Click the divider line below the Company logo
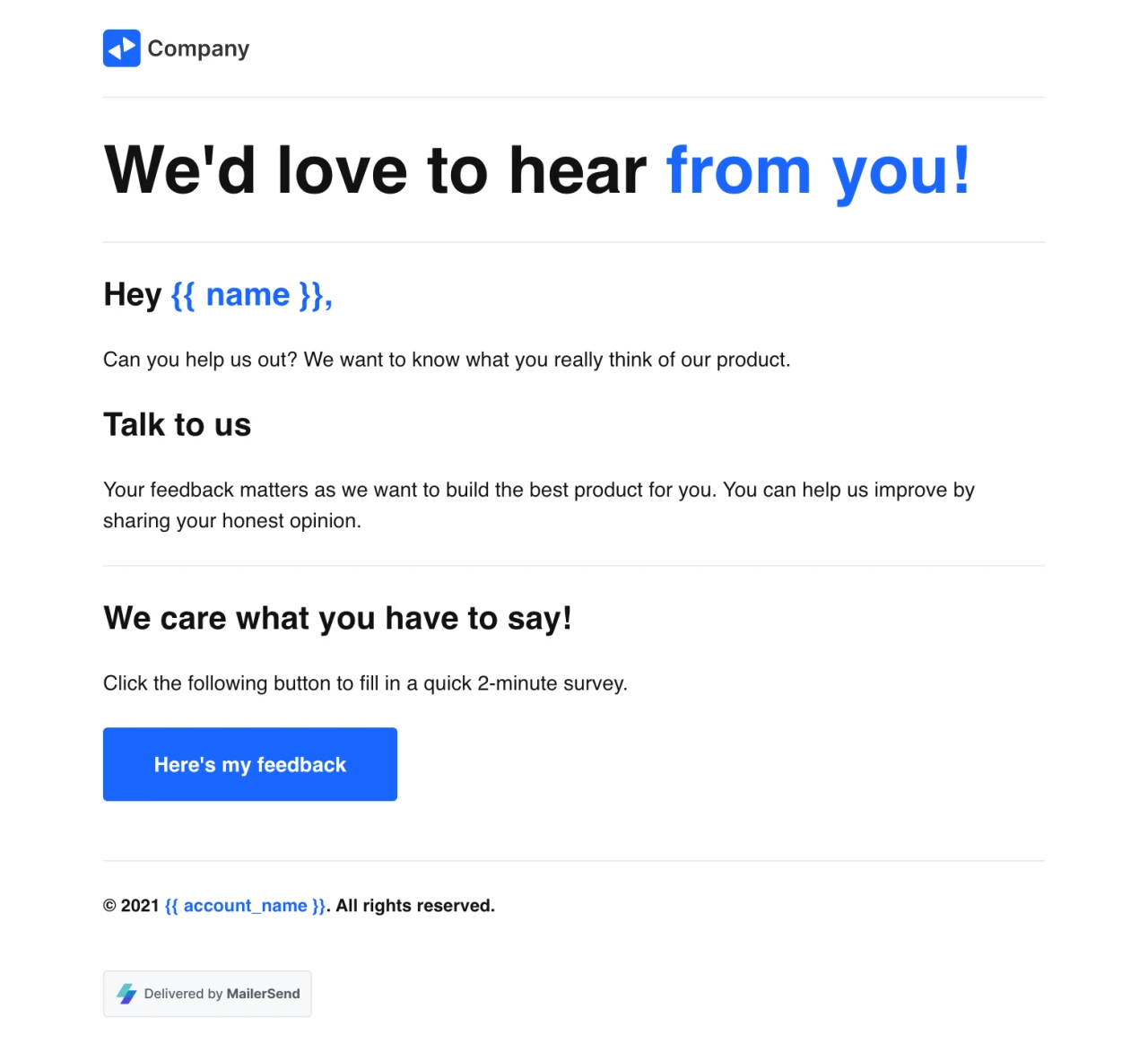Screen dimensions: 1148x1052 [x=574, y=97]
